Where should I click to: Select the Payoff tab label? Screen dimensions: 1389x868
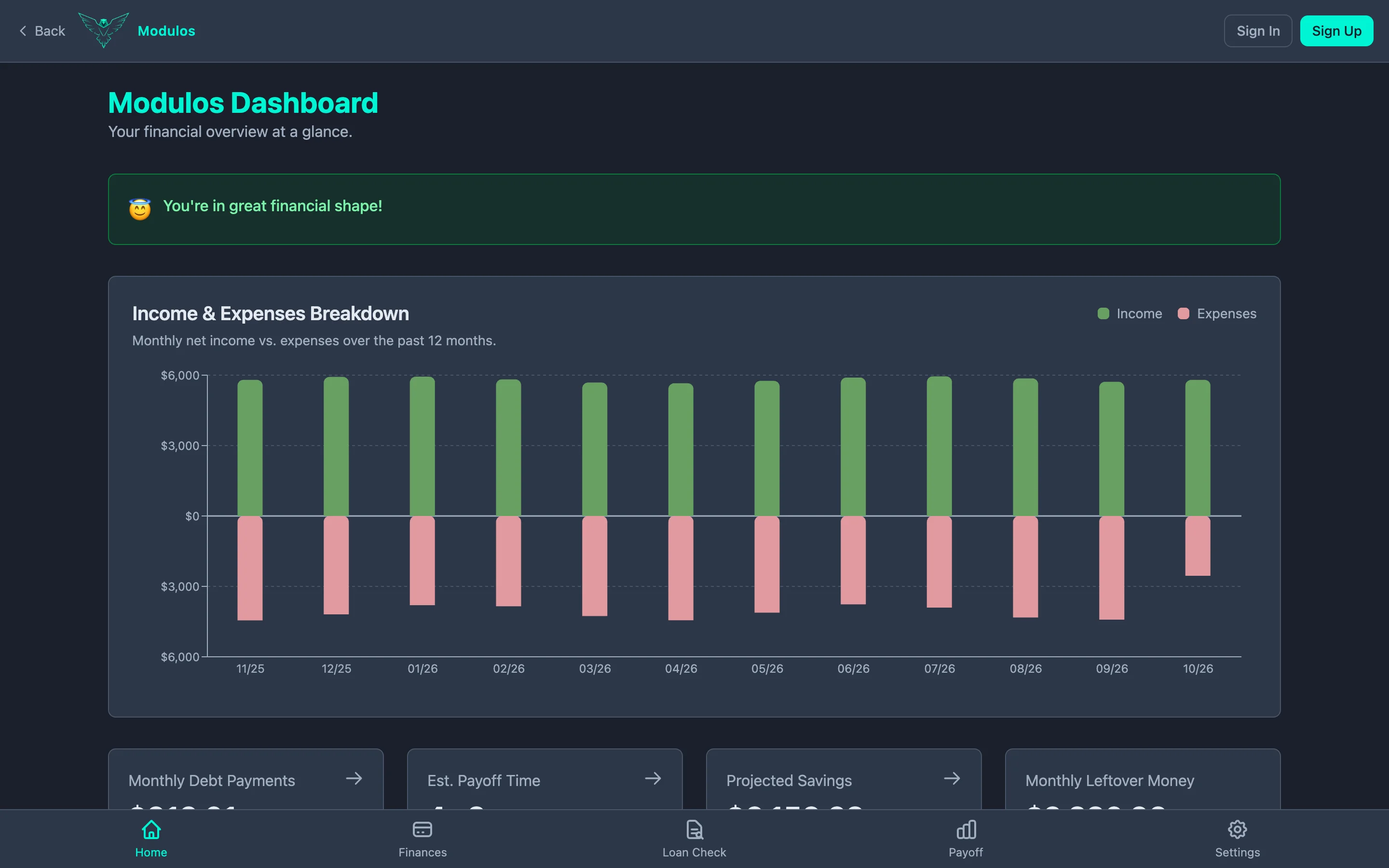pos(966,853)
